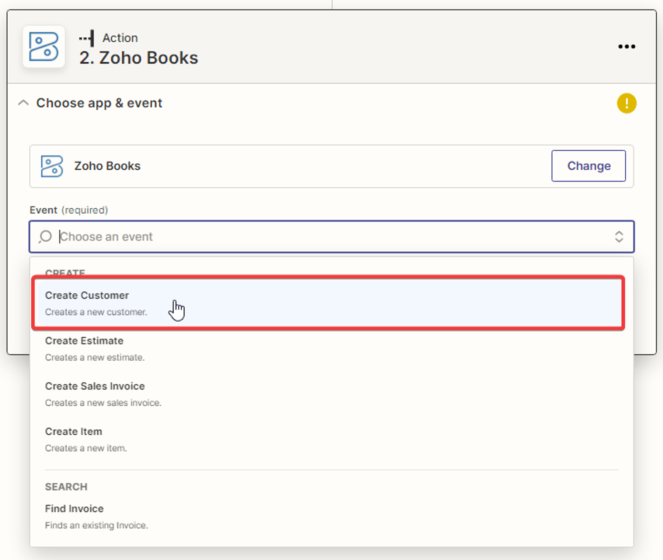Click the small Zoho Books icon in app field

click(52, 166)
